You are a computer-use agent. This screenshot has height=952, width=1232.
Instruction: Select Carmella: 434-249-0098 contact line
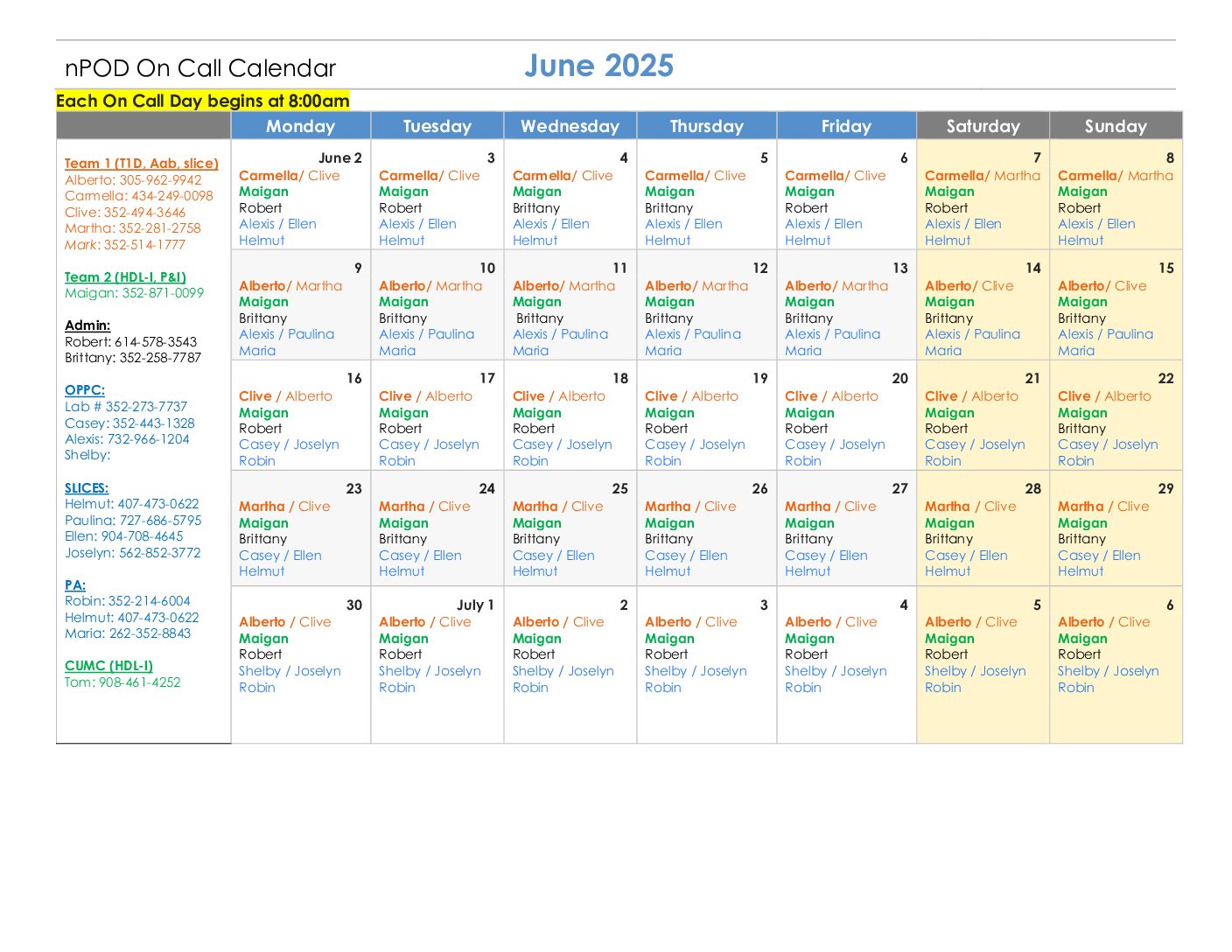click(x=139, y=196)
